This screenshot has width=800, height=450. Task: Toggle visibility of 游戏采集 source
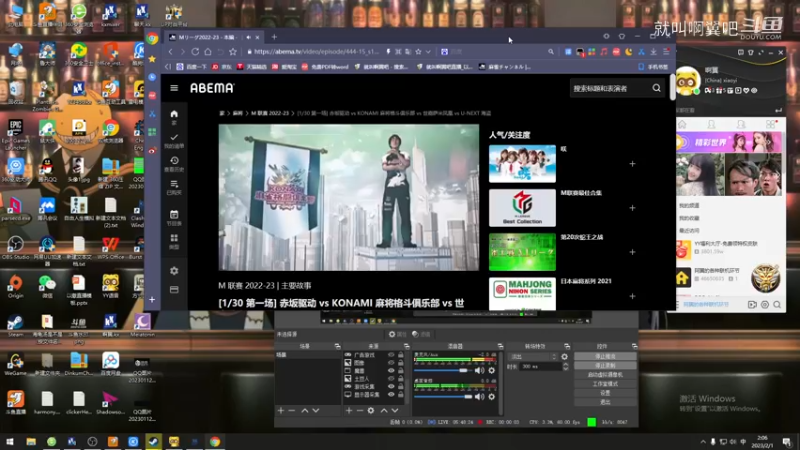tap(391, 386)
